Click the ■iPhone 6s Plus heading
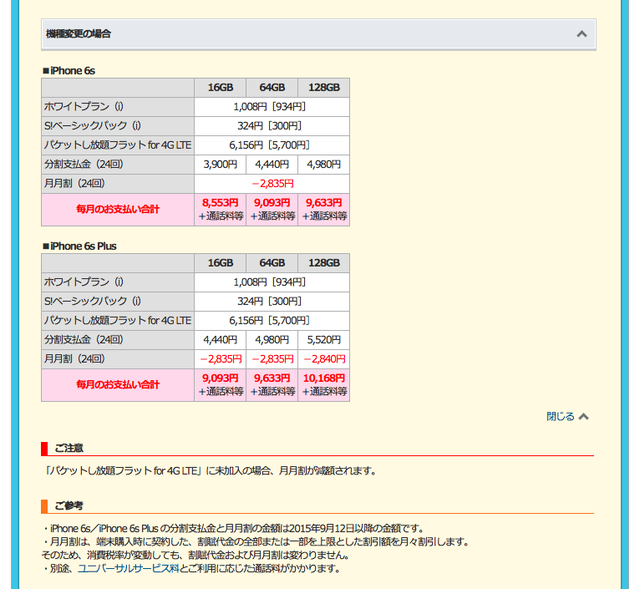Image resolution: width=640 pixels, height=589 pixels. point(80,246)
